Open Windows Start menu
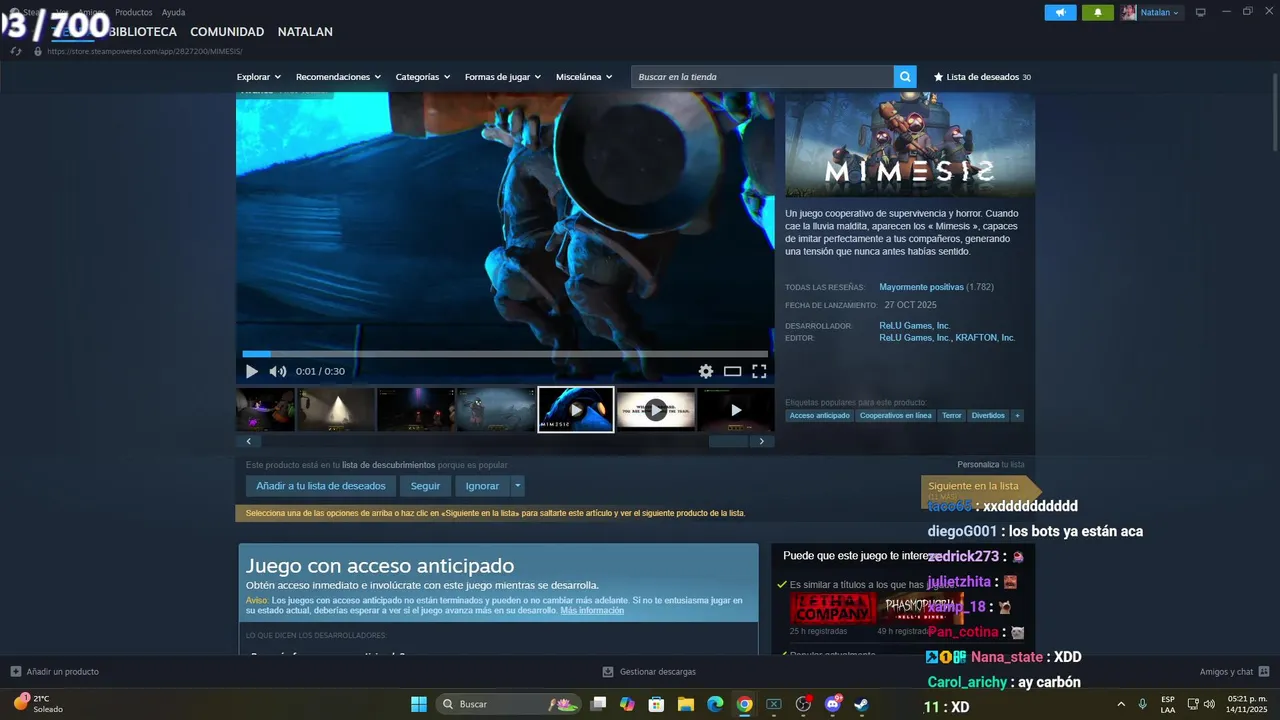The width and height of the screenshot is (1280, 720). [x=419, y=704]
